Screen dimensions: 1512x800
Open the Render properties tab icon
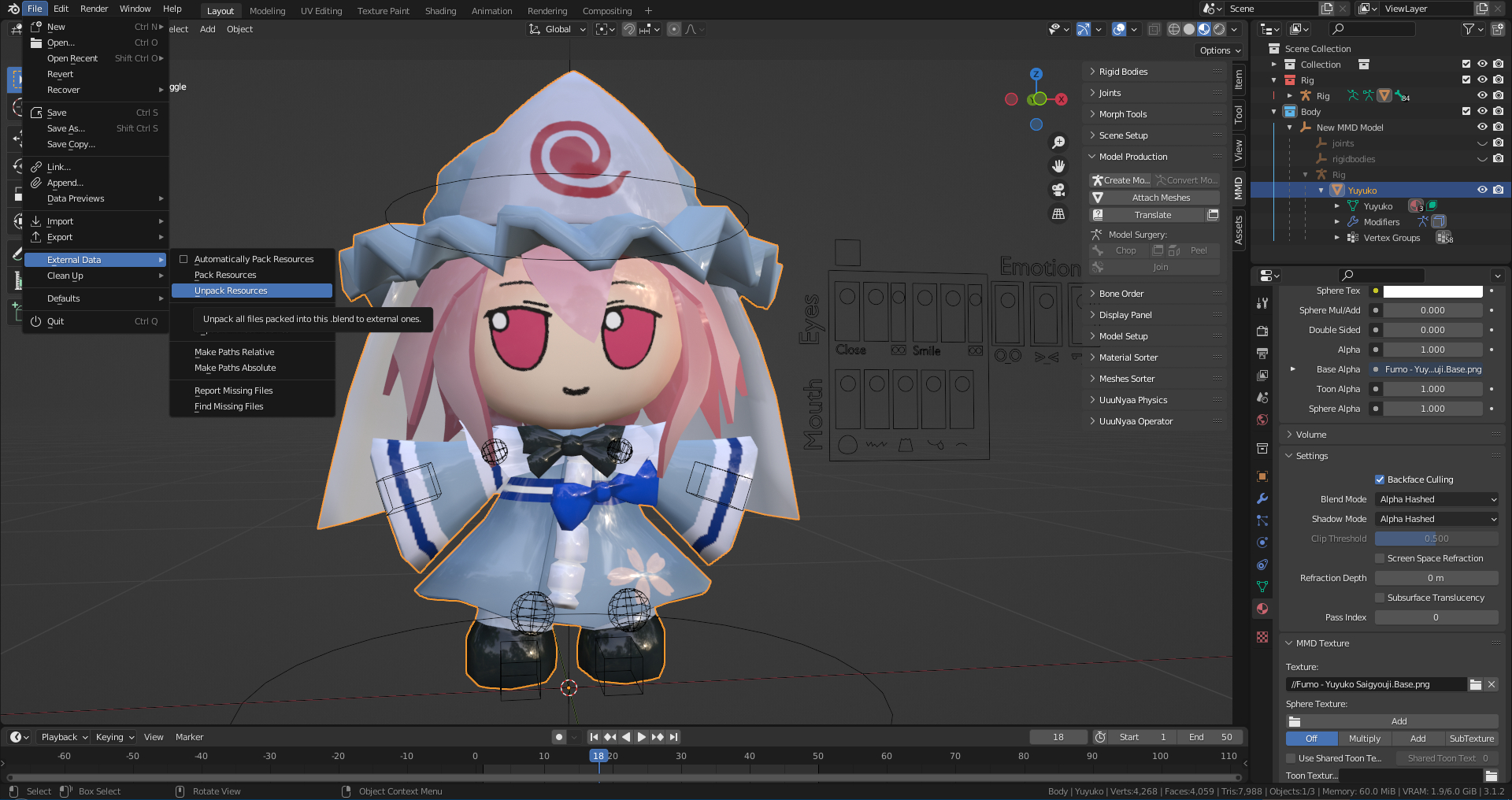coord(1262,331)
